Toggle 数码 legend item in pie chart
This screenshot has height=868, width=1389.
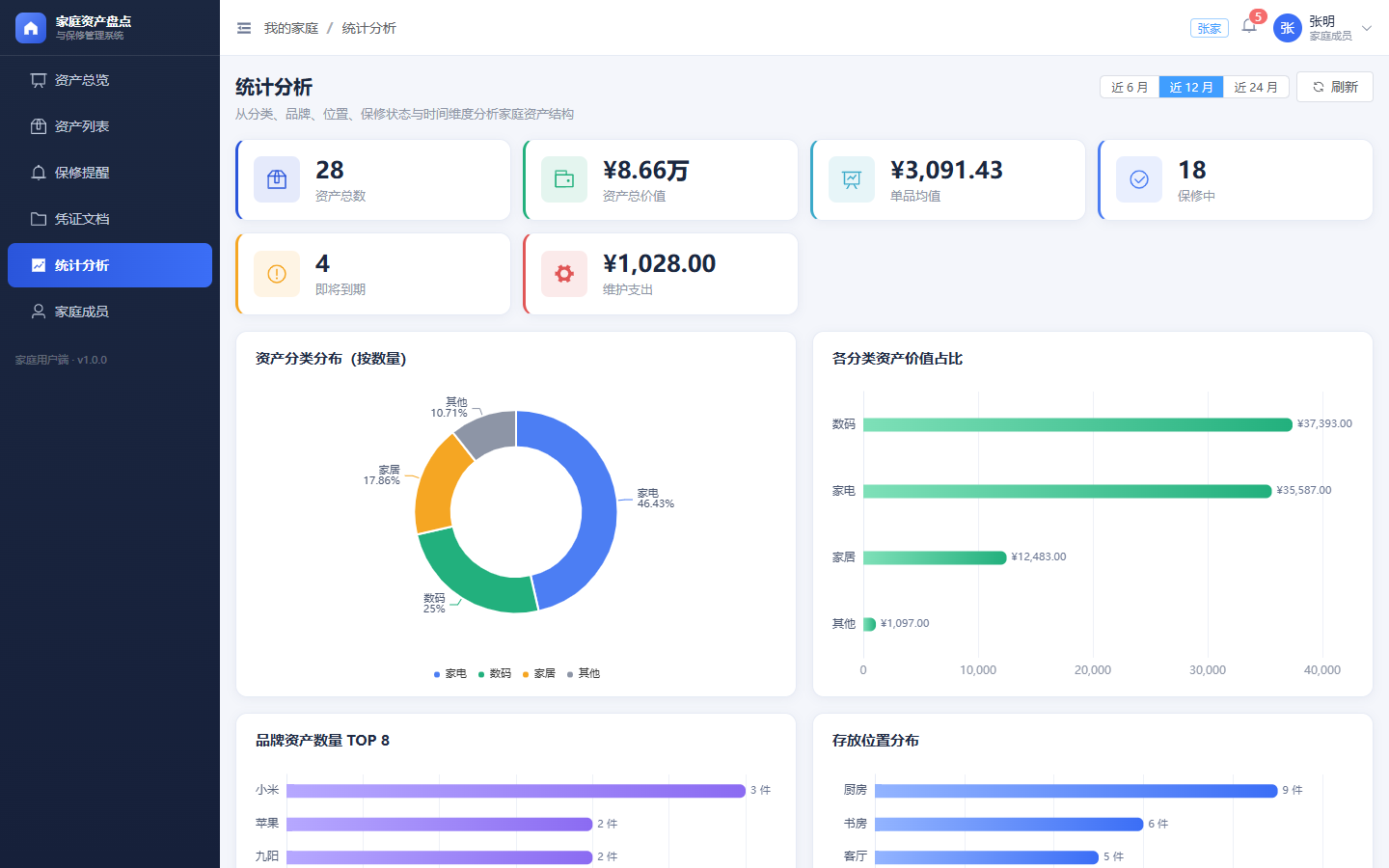tap(495, 673)
